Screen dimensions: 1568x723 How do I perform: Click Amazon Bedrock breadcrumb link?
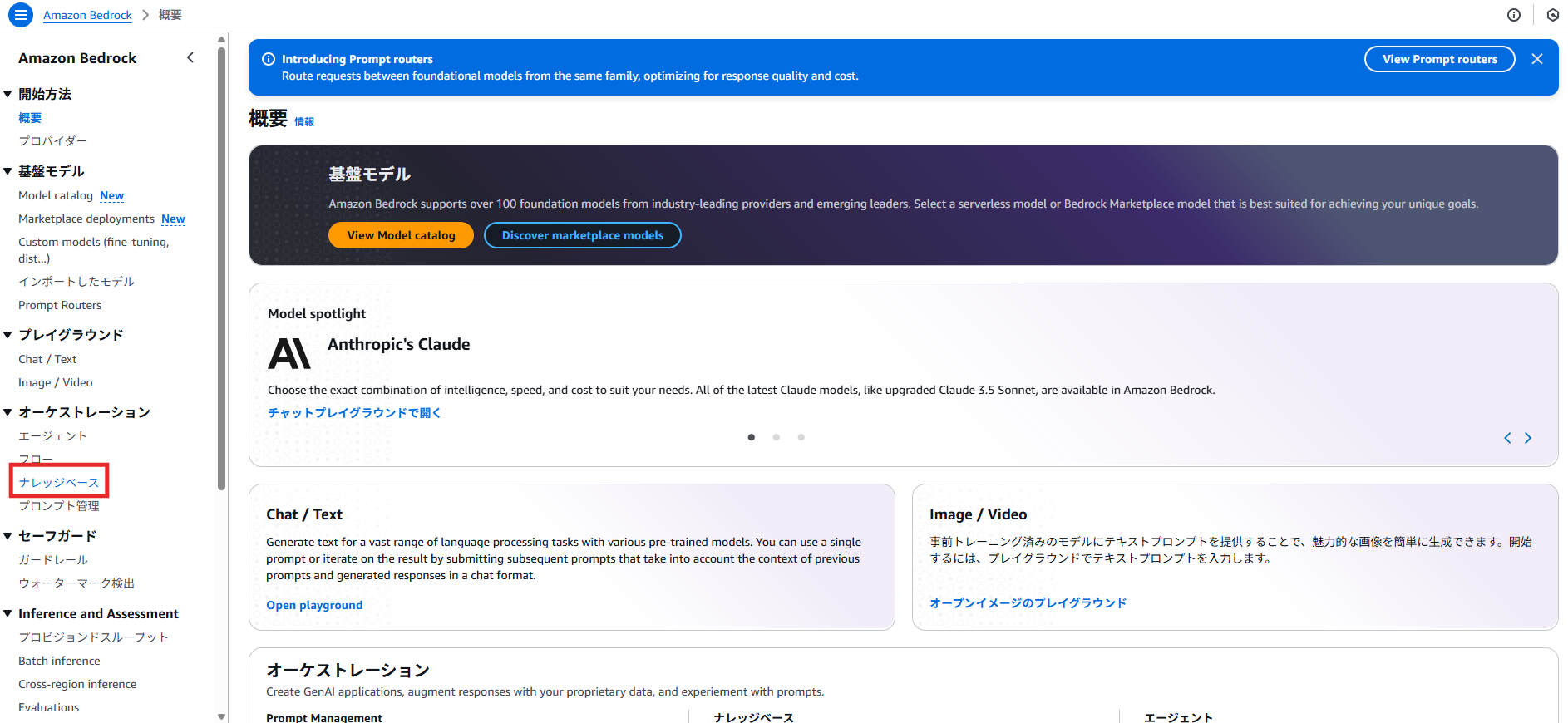coord(87,15)
